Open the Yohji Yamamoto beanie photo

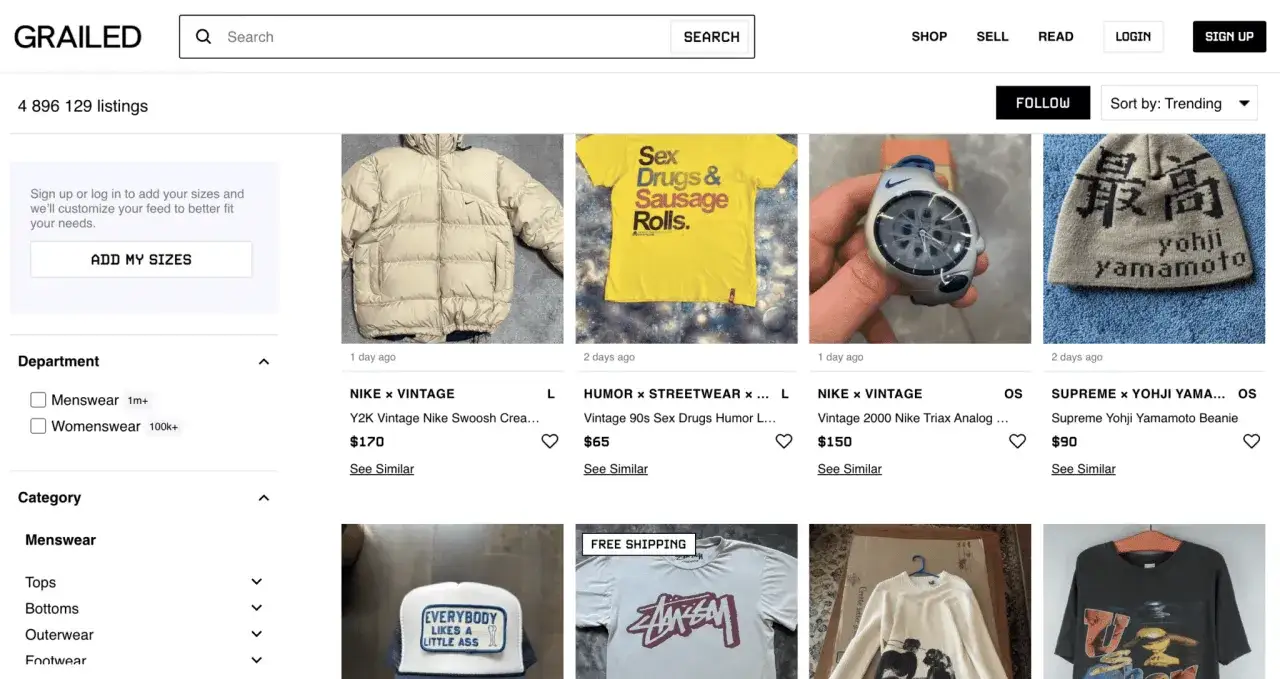pyautogui.click(x=1153, y=238)
